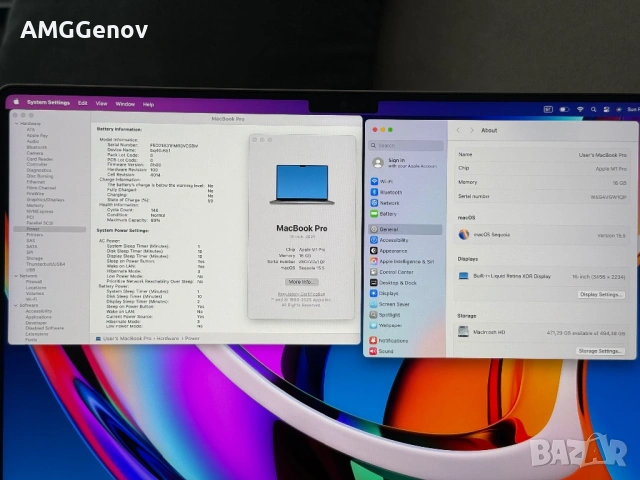Open Wallpaper settings
640x480 pixels.
pos(405,325)
